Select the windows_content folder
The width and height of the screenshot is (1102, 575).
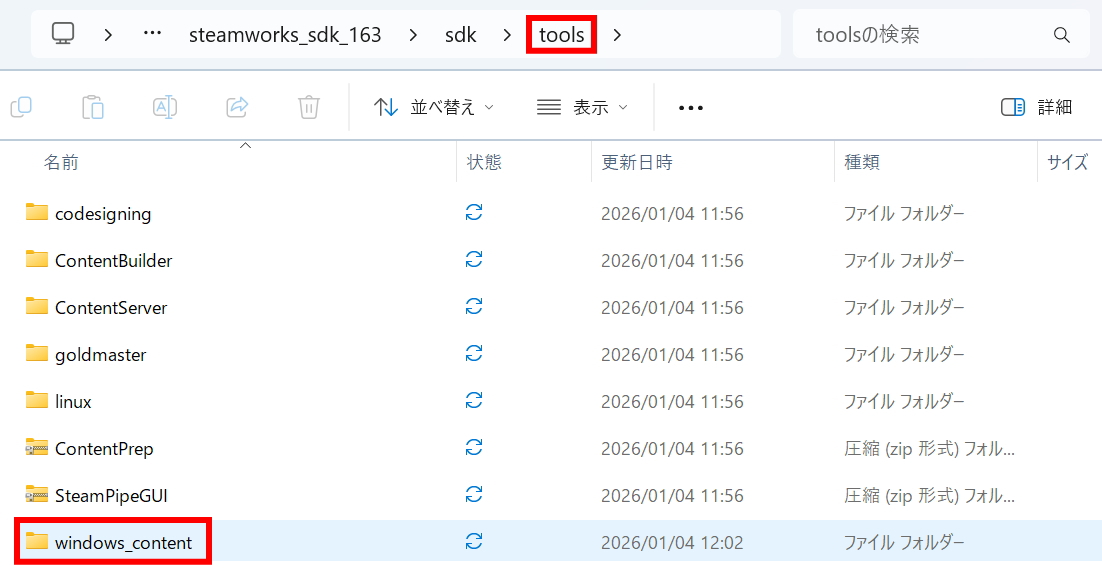(x=121, y=542)
